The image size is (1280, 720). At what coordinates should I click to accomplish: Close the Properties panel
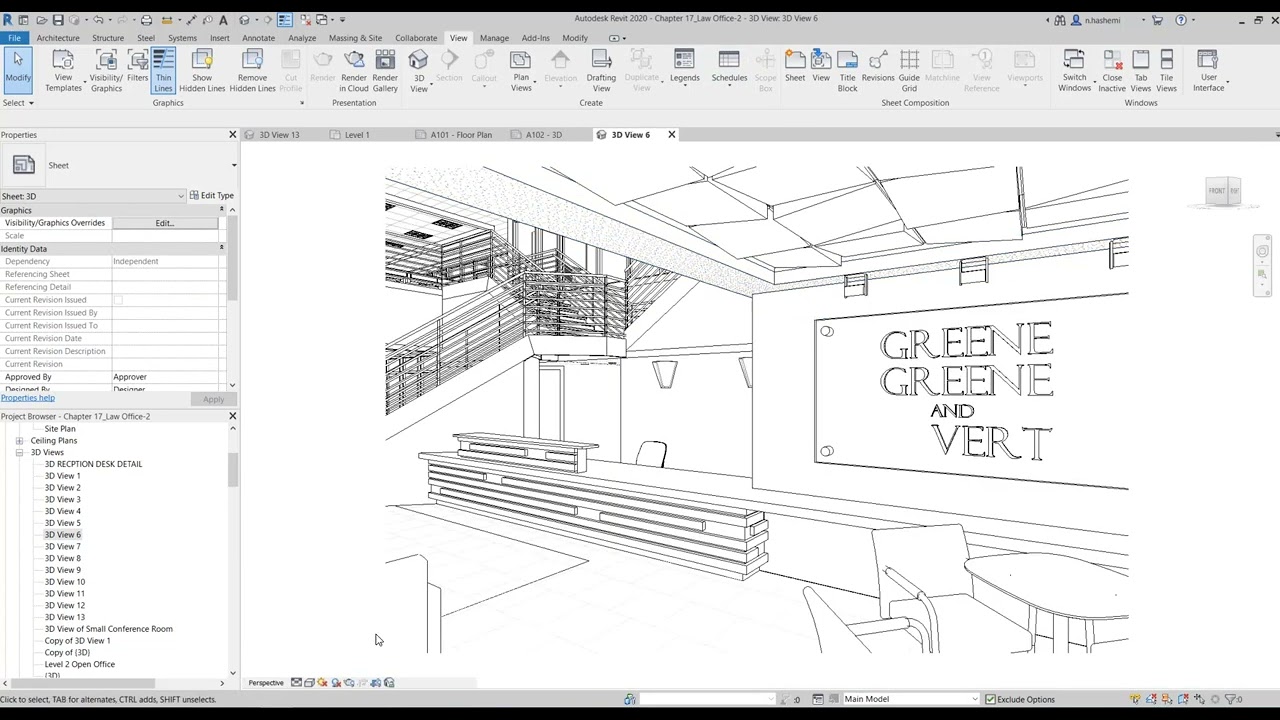click(232, 135)
